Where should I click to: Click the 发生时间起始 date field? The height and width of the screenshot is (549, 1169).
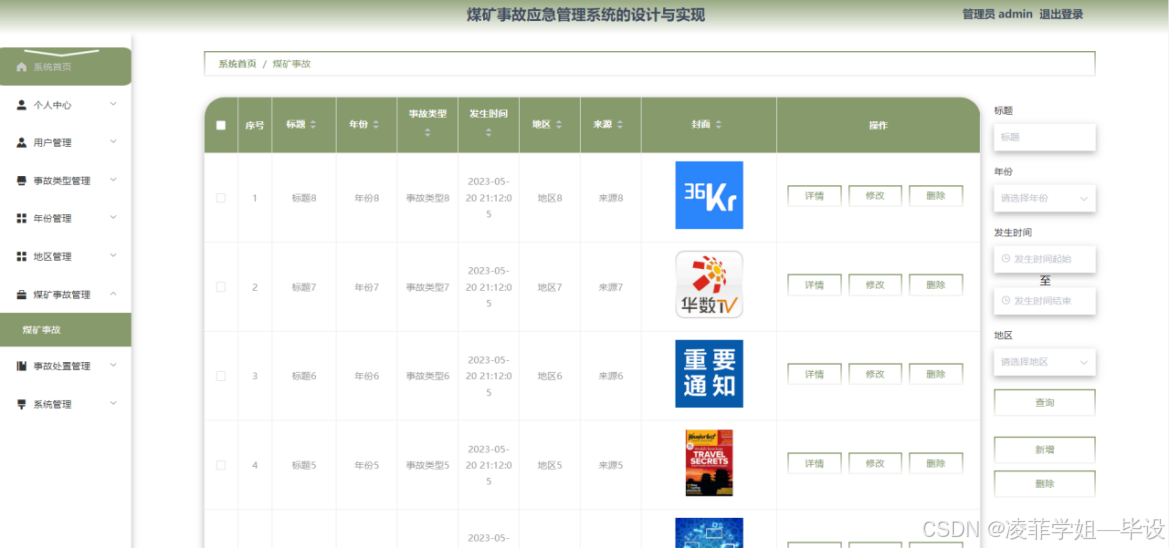1044,259
